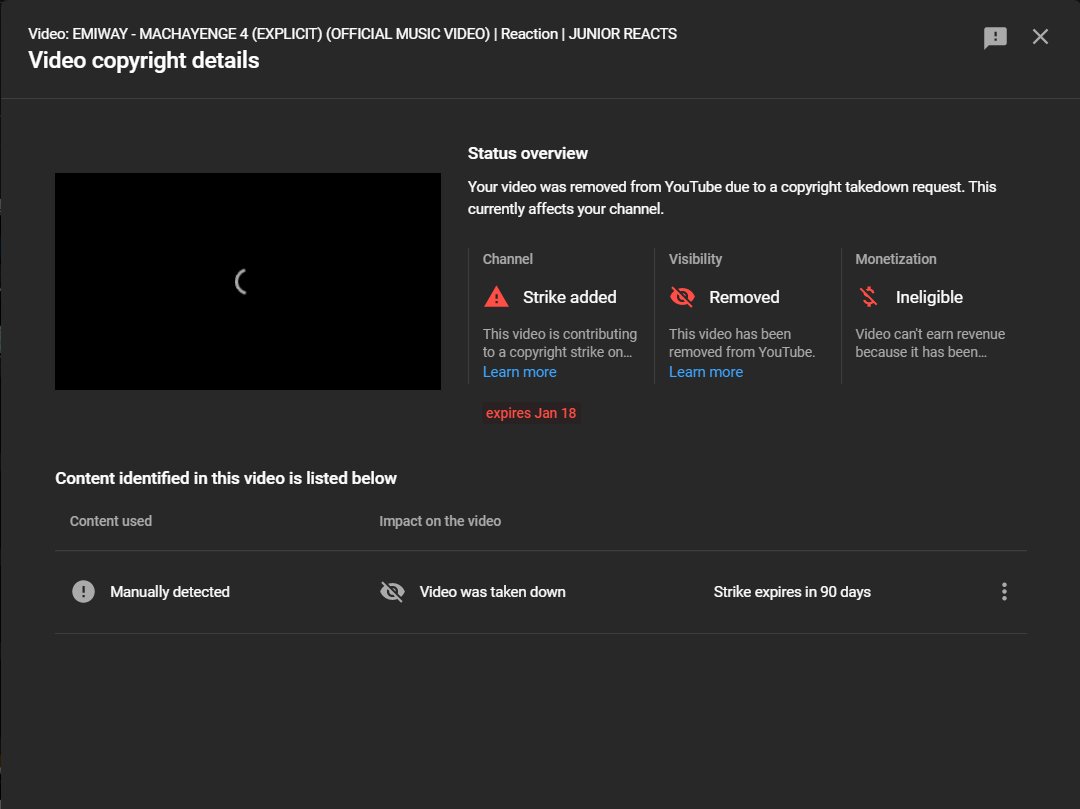Click 'Content used' column header
The width and height of the screenshot is (1080, 809).
(111, 521)
